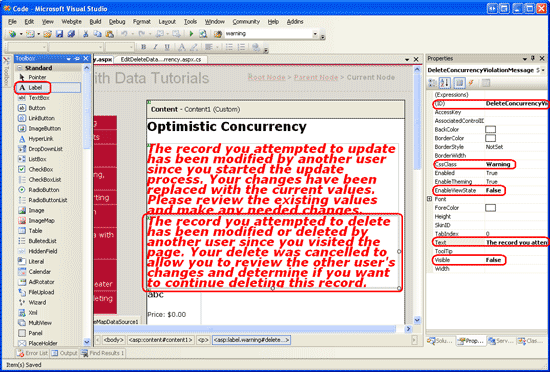Open the Community menu

click(x=246, y=22)
